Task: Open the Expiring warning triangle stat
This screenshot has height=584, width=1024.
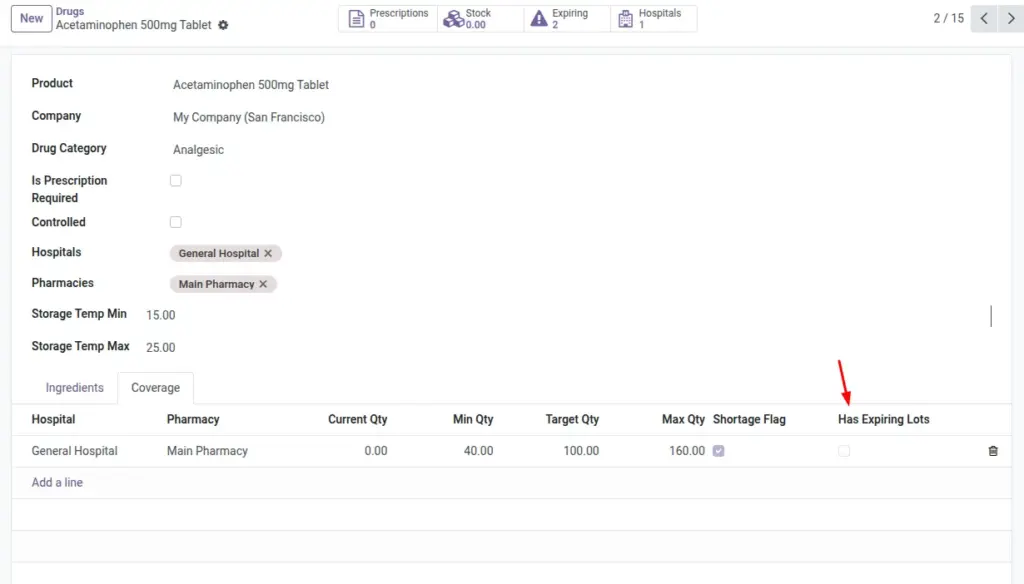Action: (567, 18)
